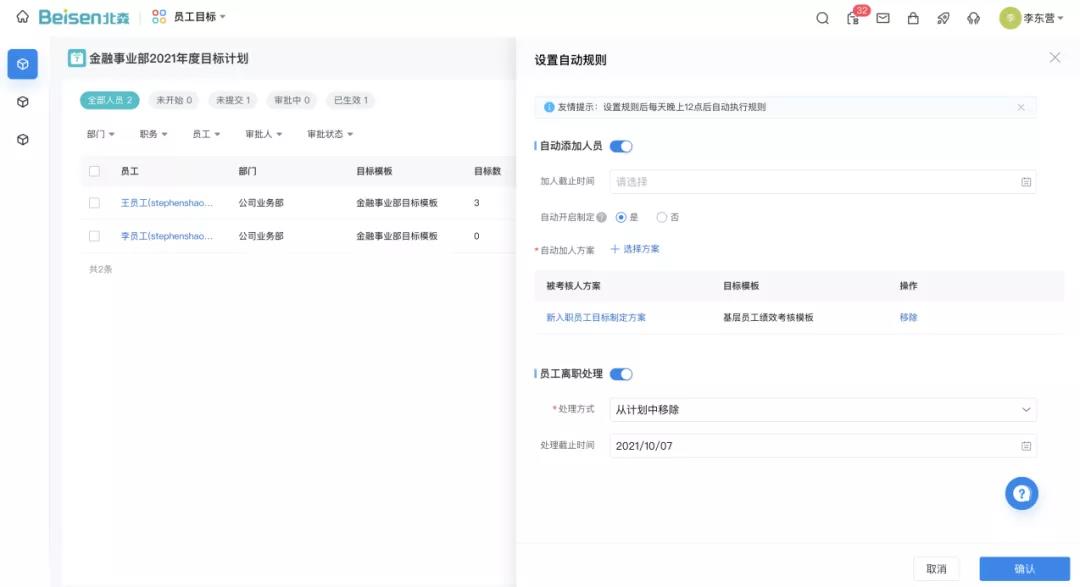This screenshot has height=587, width=1080.
Task: Select the highlighted cube icon in left sidebar
Action: pos(22,63)
